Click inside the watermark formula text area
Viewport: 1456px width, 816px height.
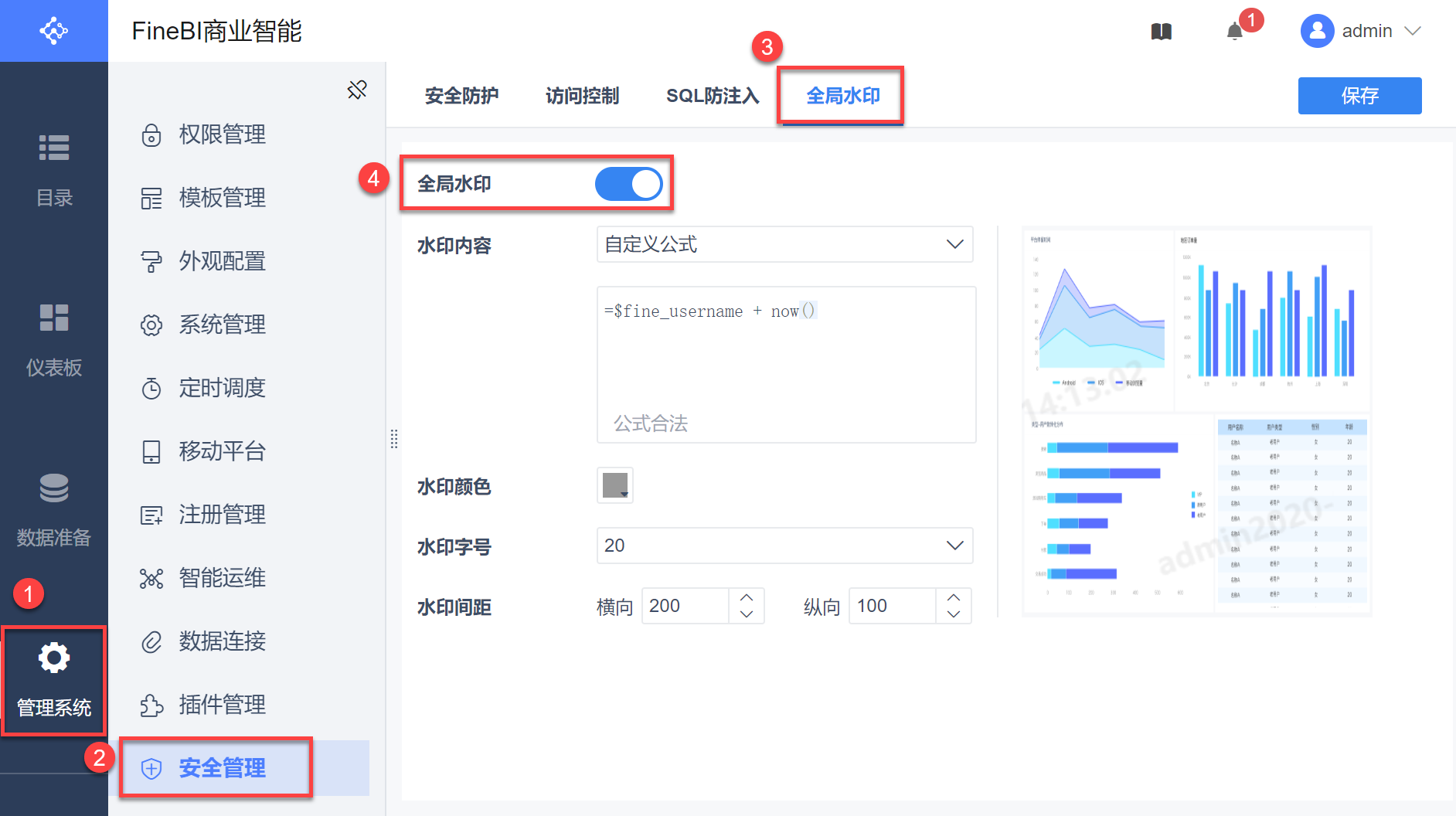coord(786,365)
